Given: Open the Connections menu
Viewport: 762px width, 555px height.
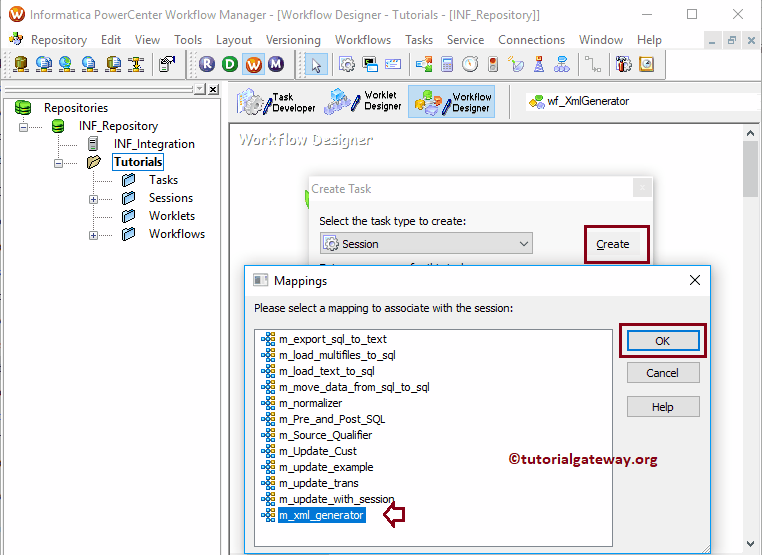Looking at the screenshot, I should pyautogui.click(x=531, y=40).
